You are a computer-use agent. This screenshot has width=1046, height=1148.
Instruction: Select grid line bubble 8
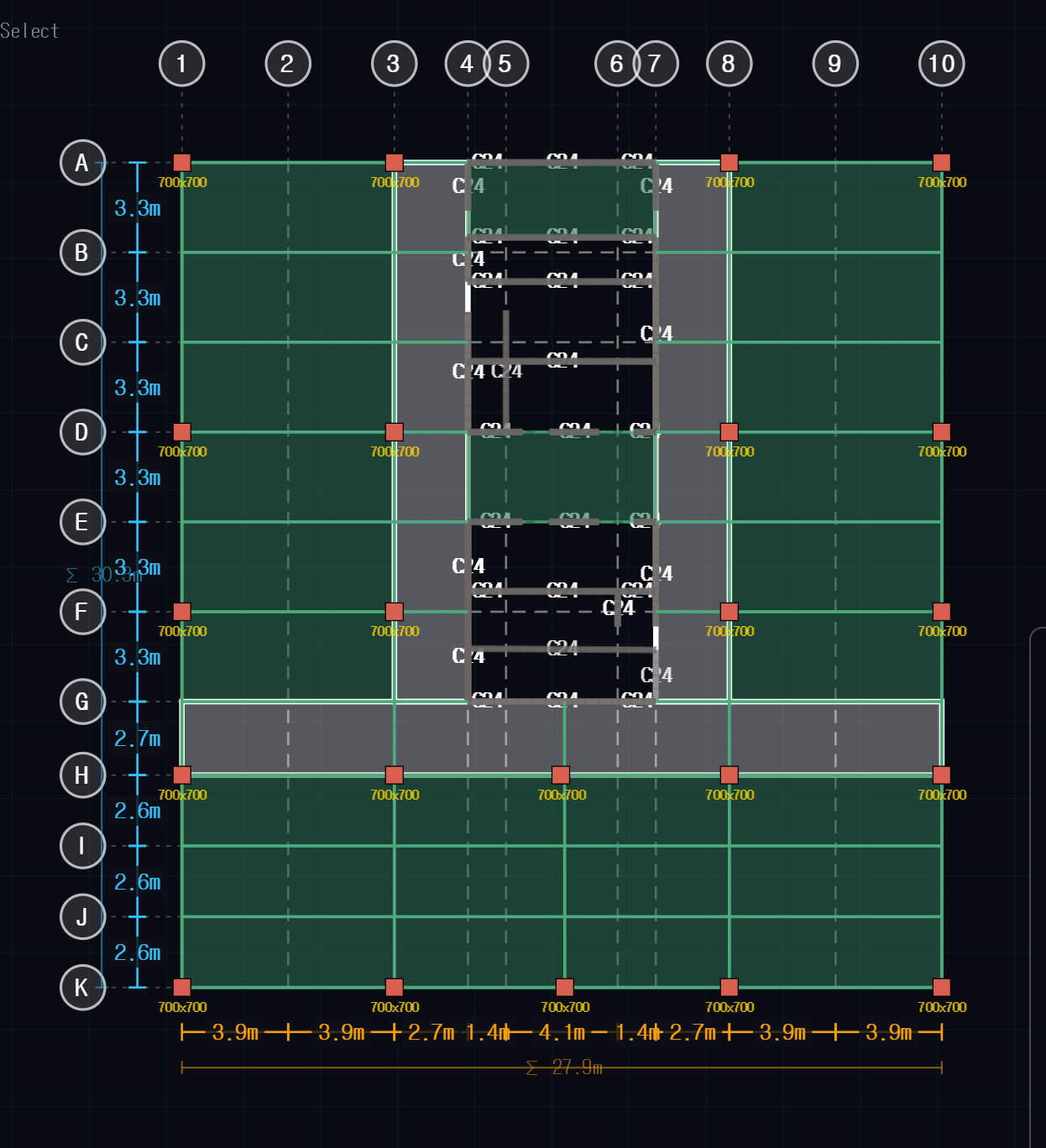click(x=729, y=64)
